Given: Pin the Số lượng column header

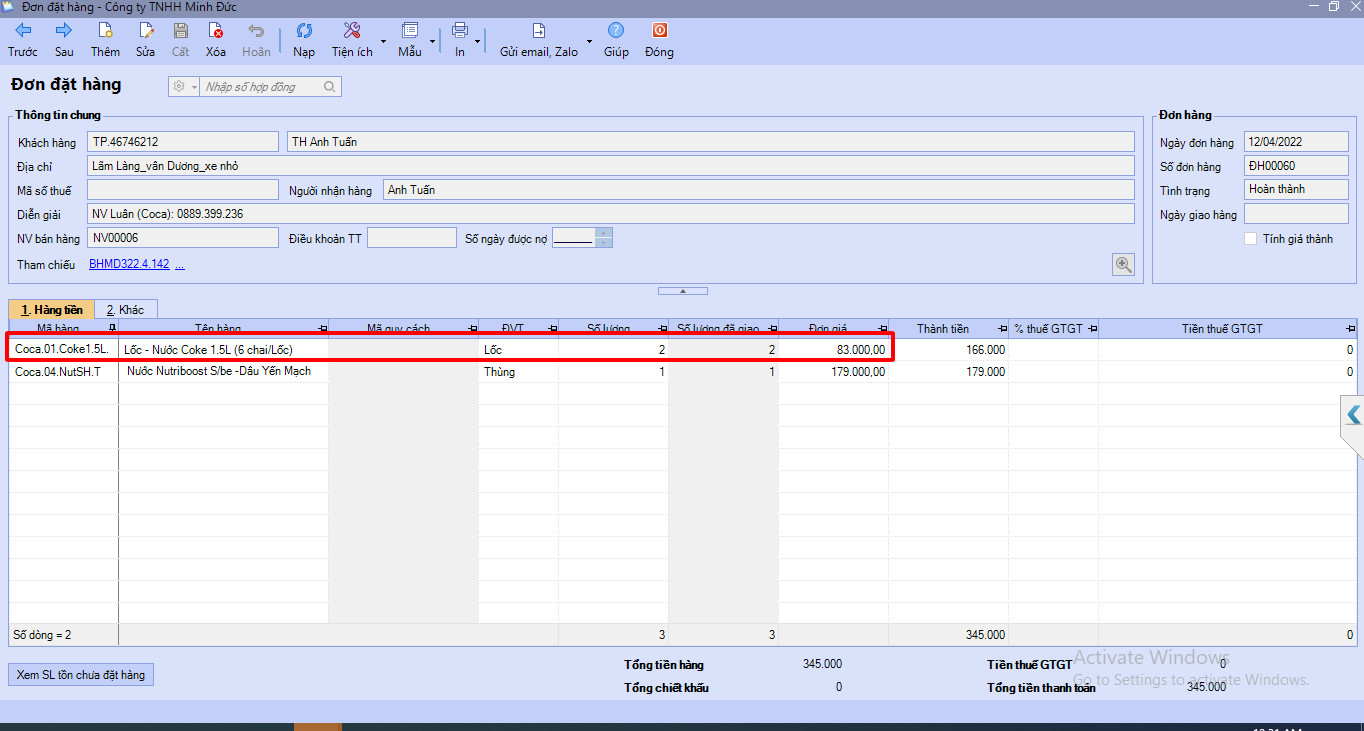Looking at the screenshot, I should 662,329.
